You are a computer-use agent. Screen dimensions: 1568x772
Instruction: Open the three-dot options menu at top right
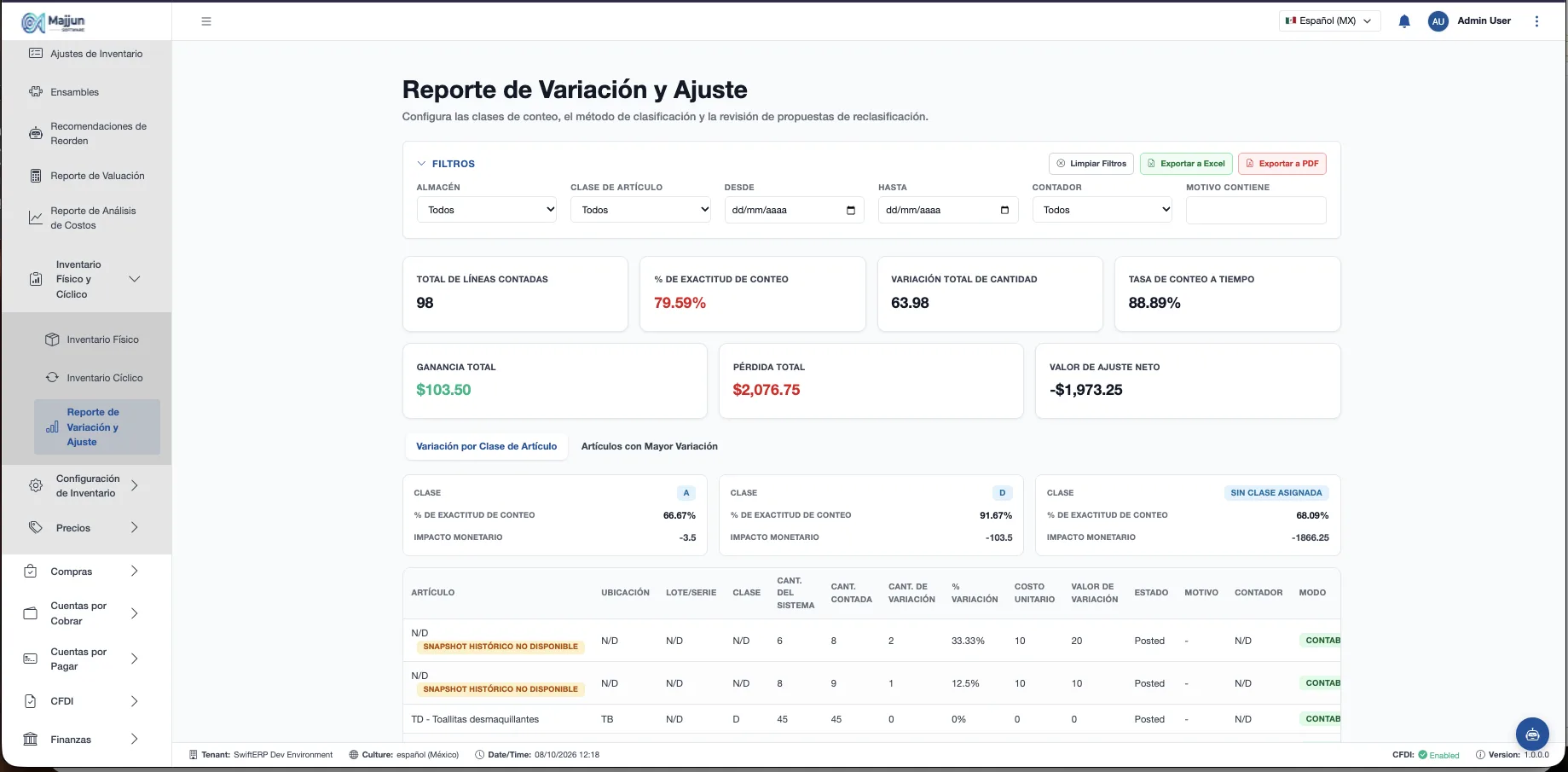(x=1536, y=21)
